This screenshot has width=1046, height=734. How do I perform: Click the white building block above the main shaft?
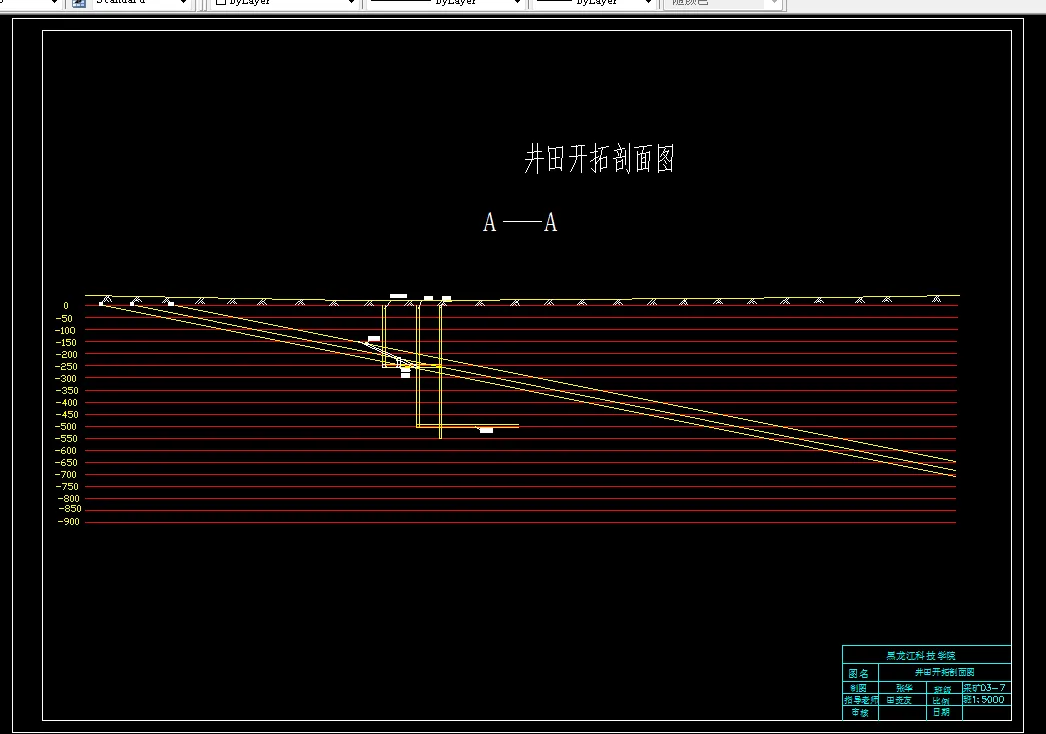click(x=398, y=296)
